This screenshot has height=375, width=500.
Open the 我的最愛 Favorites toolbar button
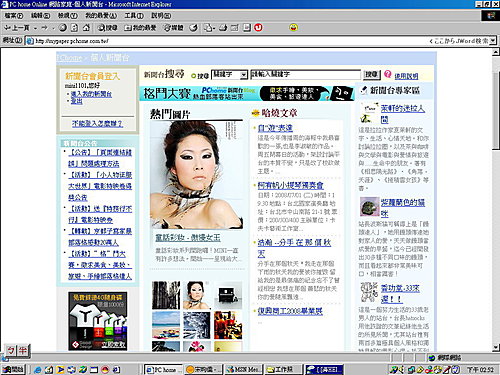click(x=140, y=28)
